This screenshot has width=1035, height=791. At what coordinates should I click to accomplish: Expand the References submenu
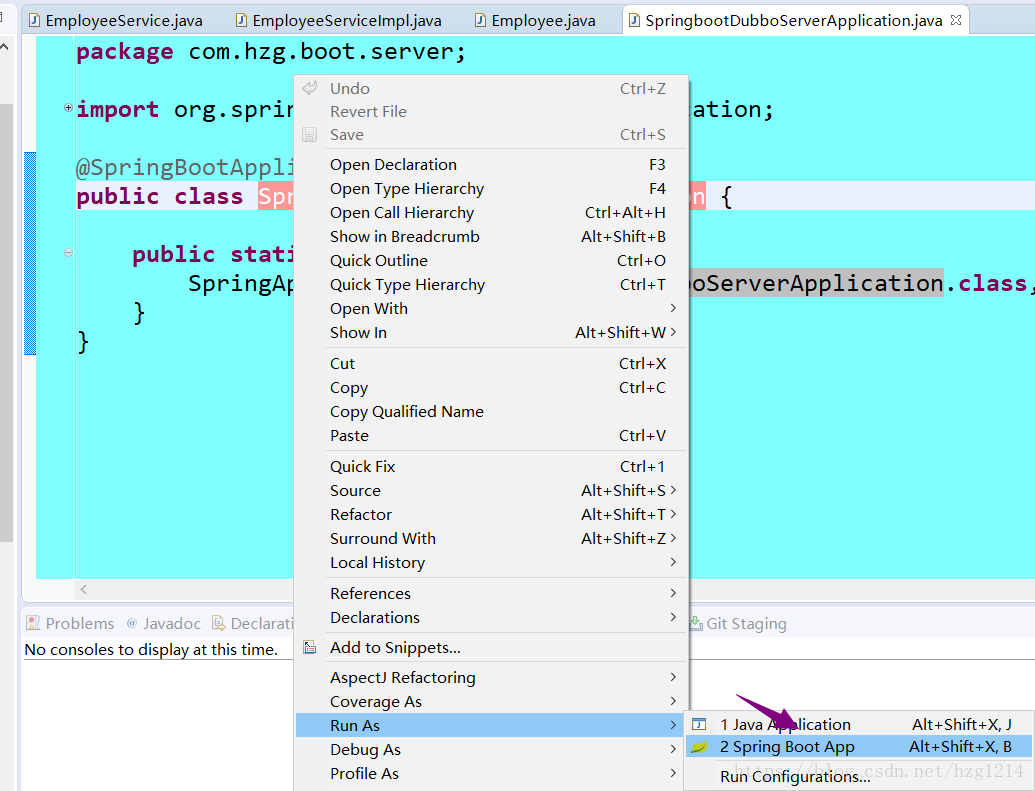pos(492,594)
